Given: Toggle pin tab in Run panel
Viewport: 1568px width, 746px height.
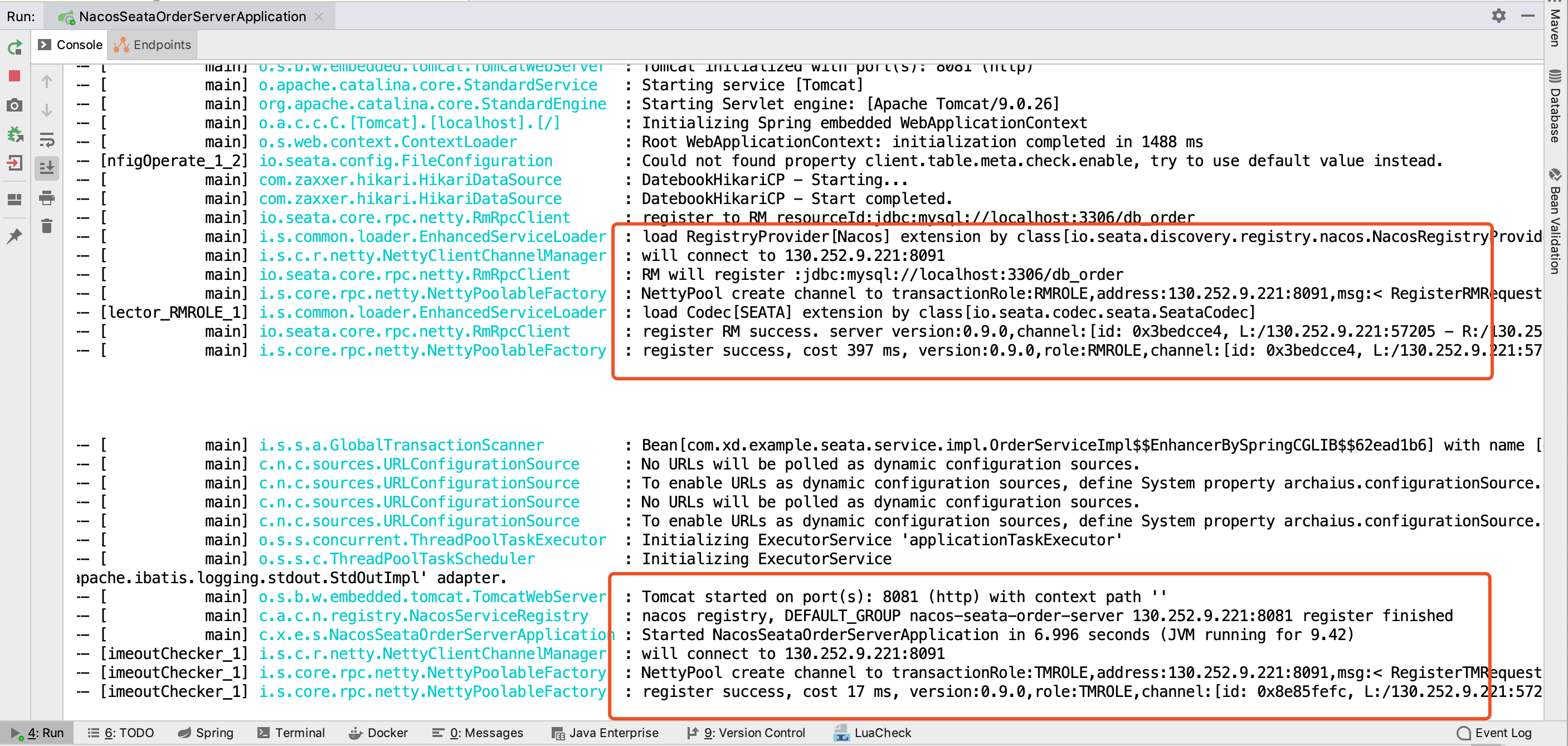Looking at the screenshot, I should pyautogui.click(x=14, y=236).
